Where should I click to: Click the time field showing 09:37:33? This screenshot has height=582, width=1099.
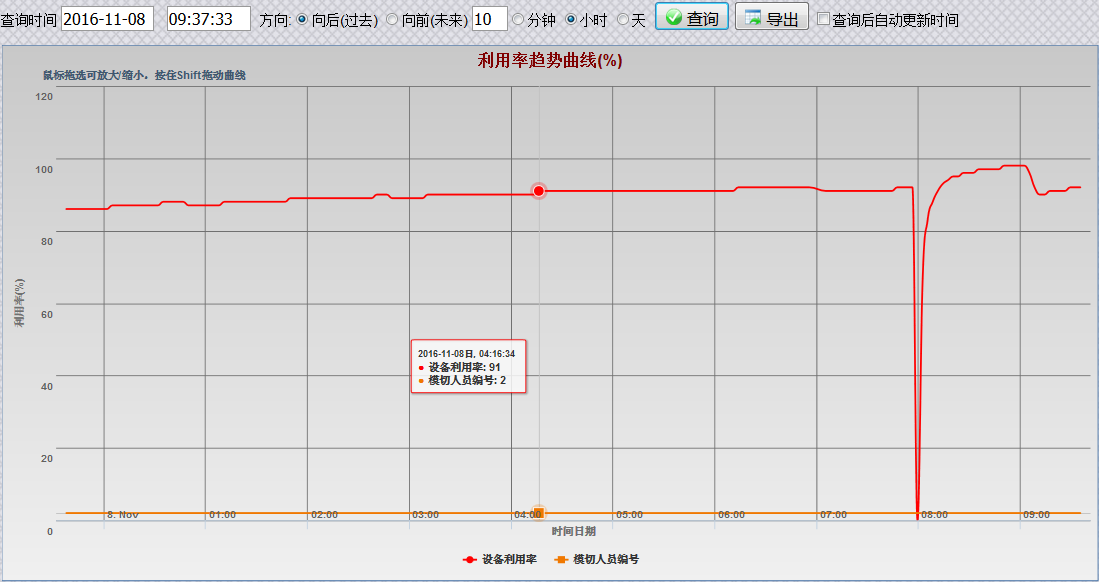coord(208,18)
